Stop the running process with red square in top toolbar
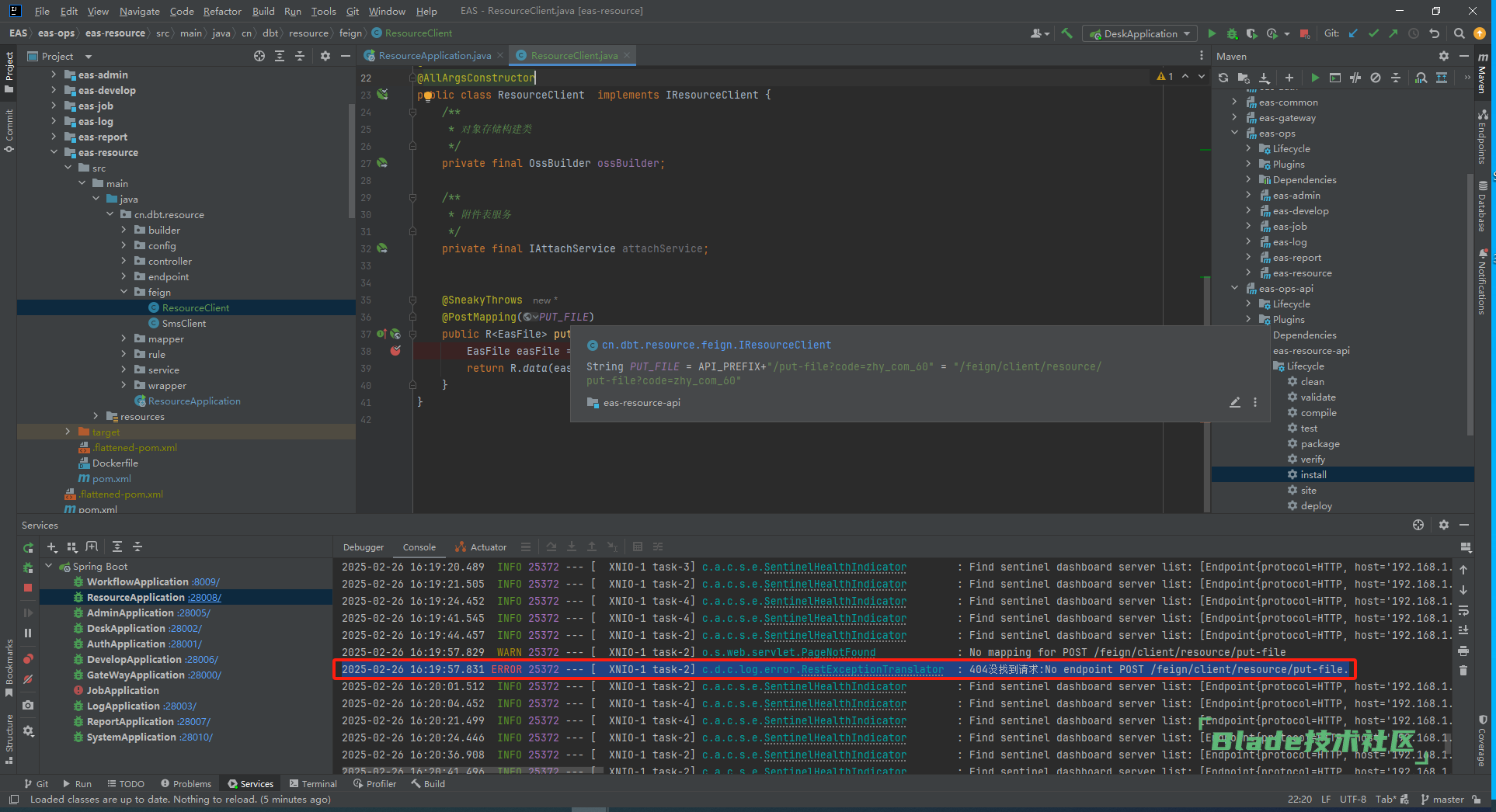Viewport: 1496px width, 812px height. pos(1305,33)
